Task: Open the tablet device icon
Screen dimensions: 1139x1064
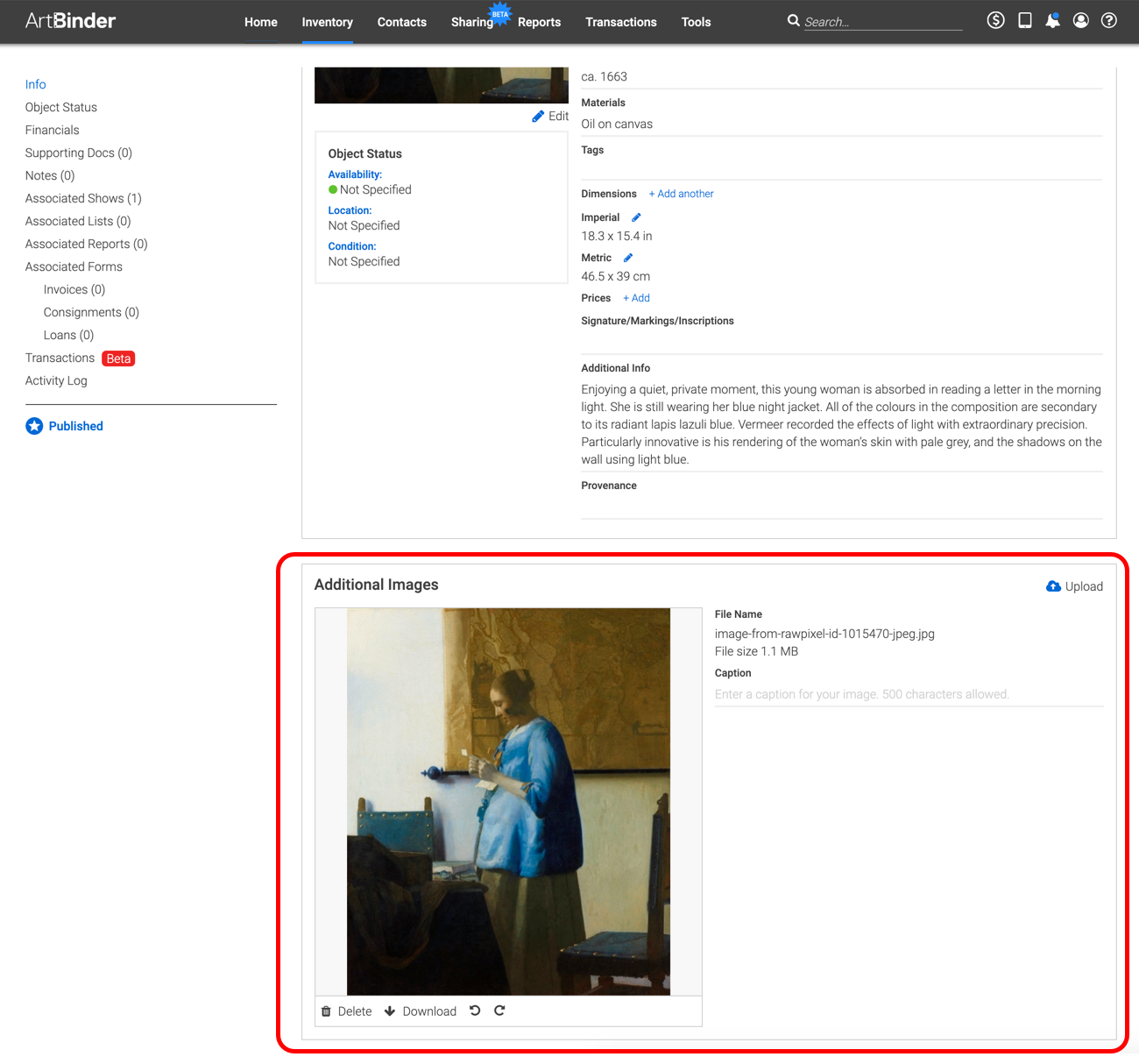Action: (1024, 20)
